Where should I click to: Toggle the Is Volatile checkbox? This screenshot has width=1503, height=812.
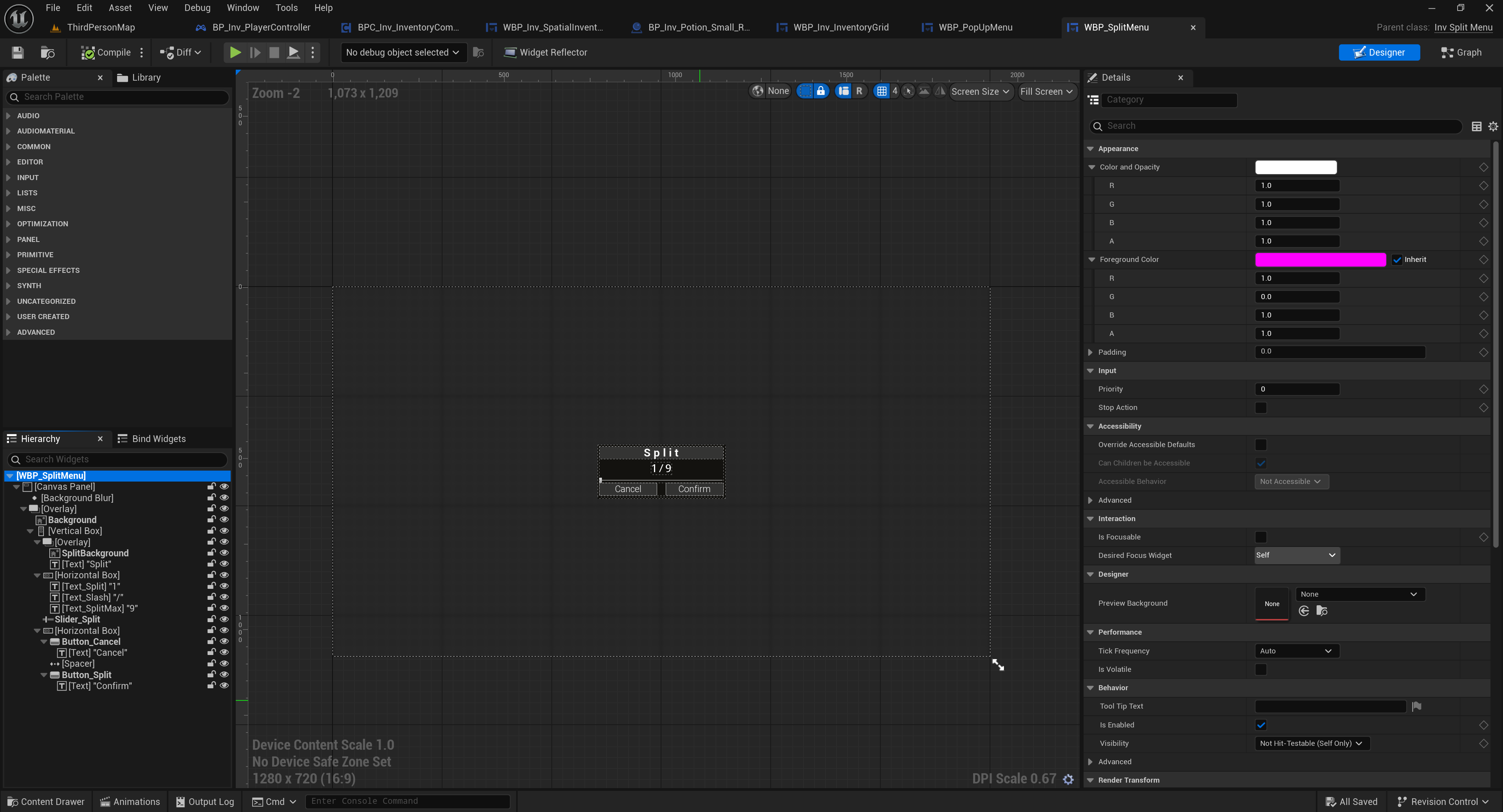click(x=1260, y=669)
